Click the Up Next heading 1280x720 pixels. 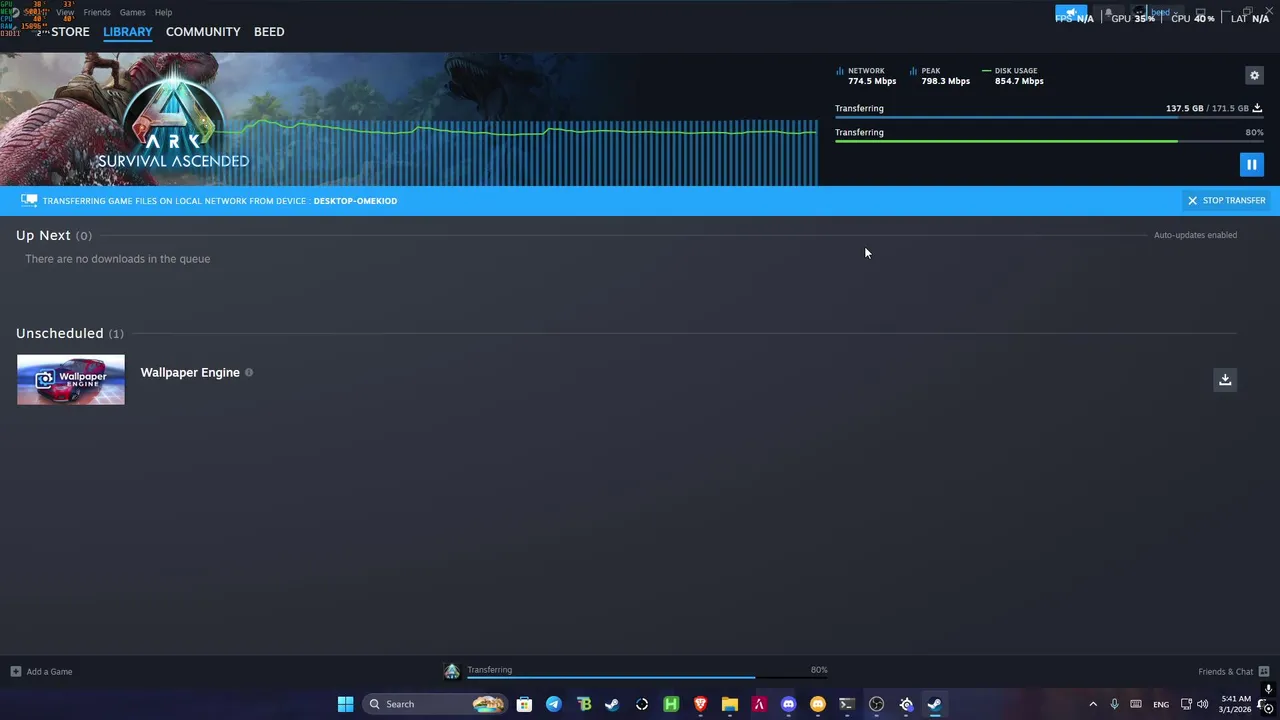[43, 235]
